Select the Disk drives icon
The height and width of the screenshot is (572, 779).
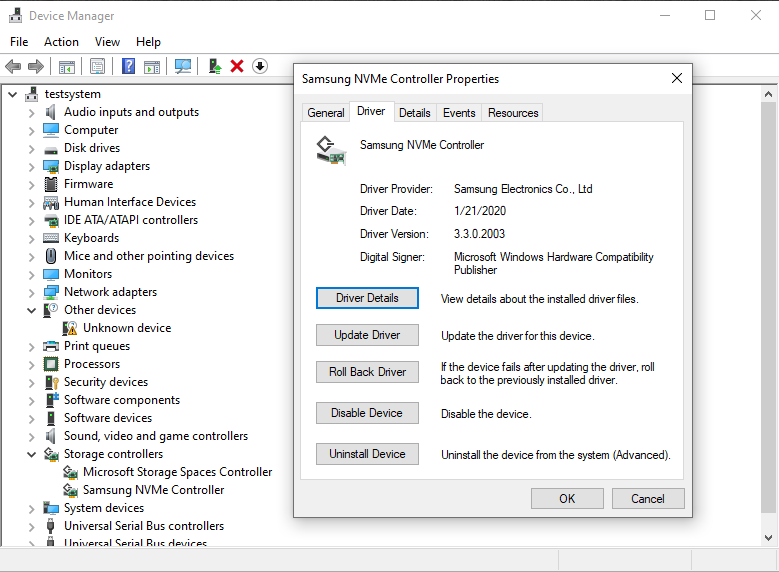point(51,149)
